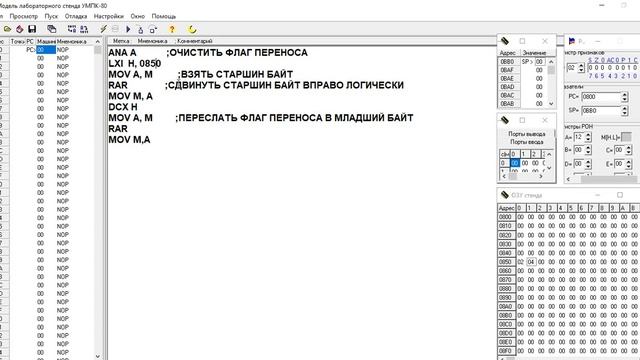Click the second code conversion toolbar icon

(84, 29)
